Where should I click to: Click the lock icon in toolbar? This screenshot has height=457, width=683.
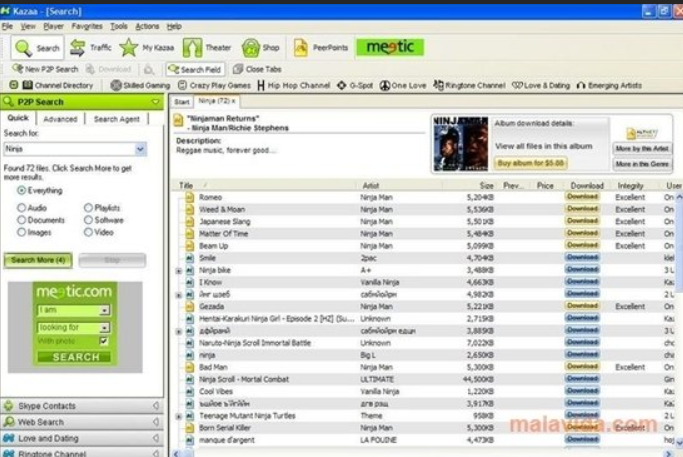click(x=149, y=69)
